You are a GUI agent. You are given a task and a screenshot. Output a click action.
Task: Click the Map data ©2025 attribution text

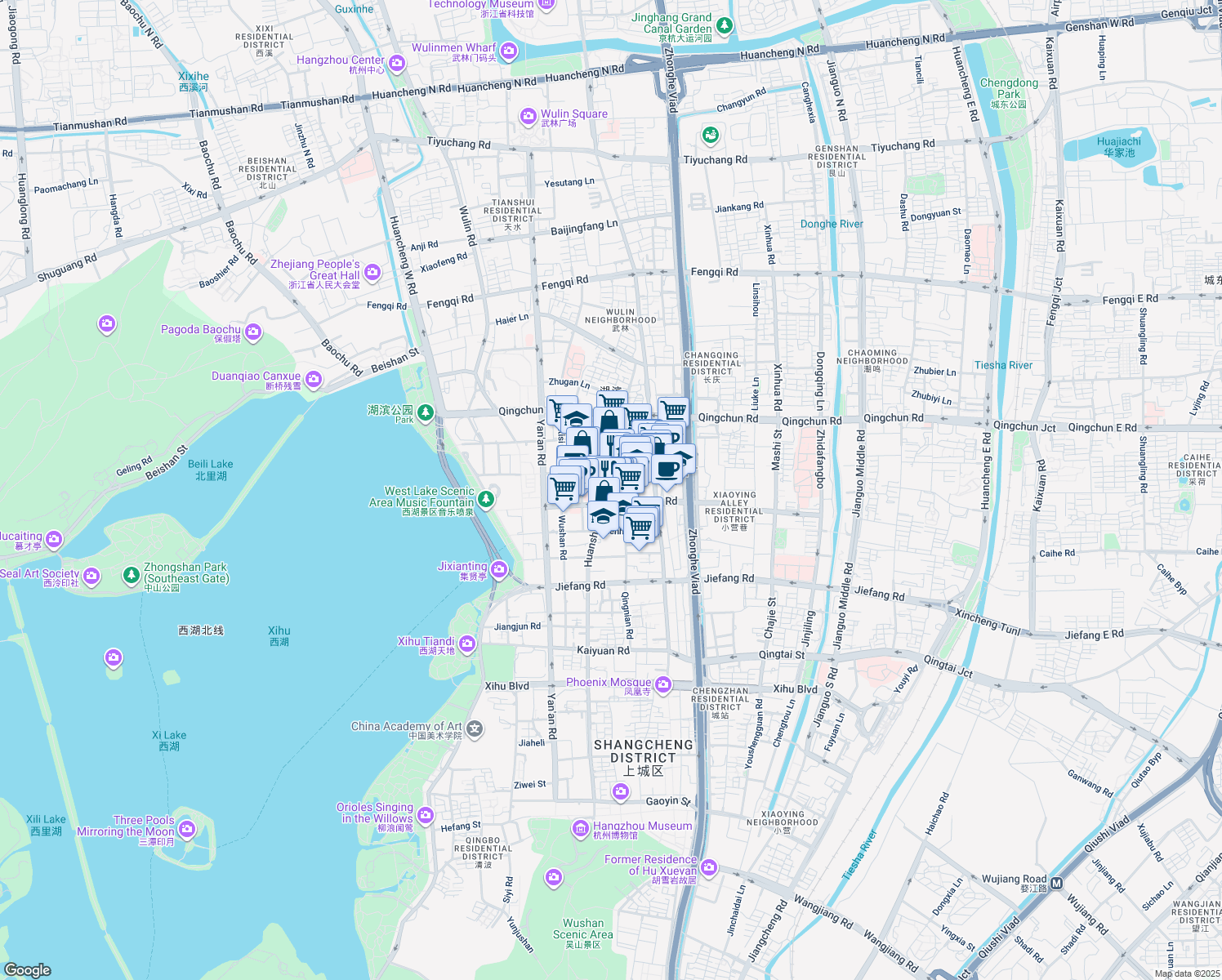click(x=1186, y=973)
